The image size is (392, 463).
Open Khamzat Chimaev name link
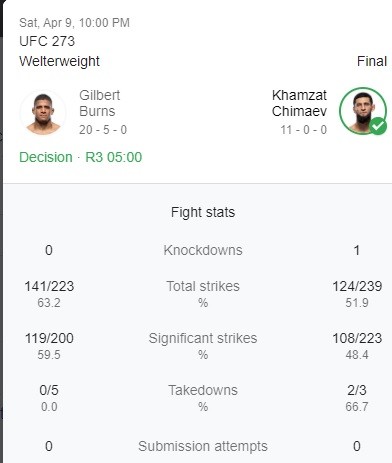pos(299,103)
